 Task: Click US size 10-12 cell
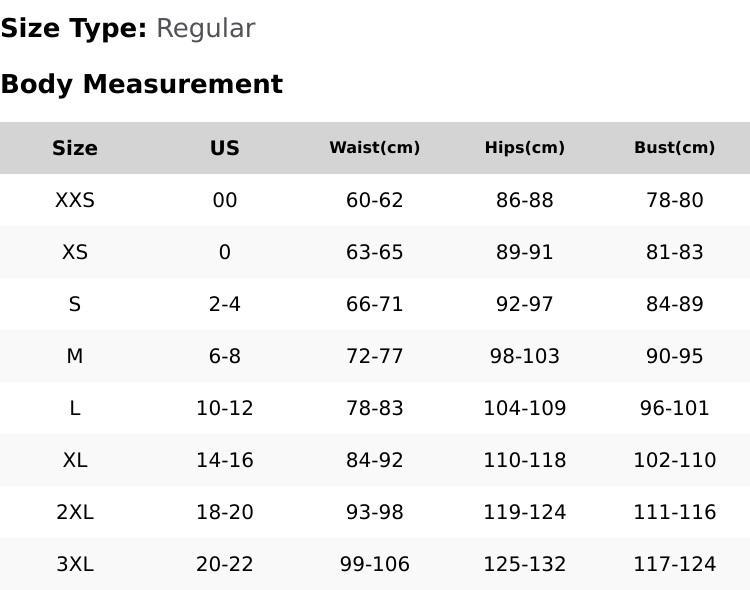(225, 408)
